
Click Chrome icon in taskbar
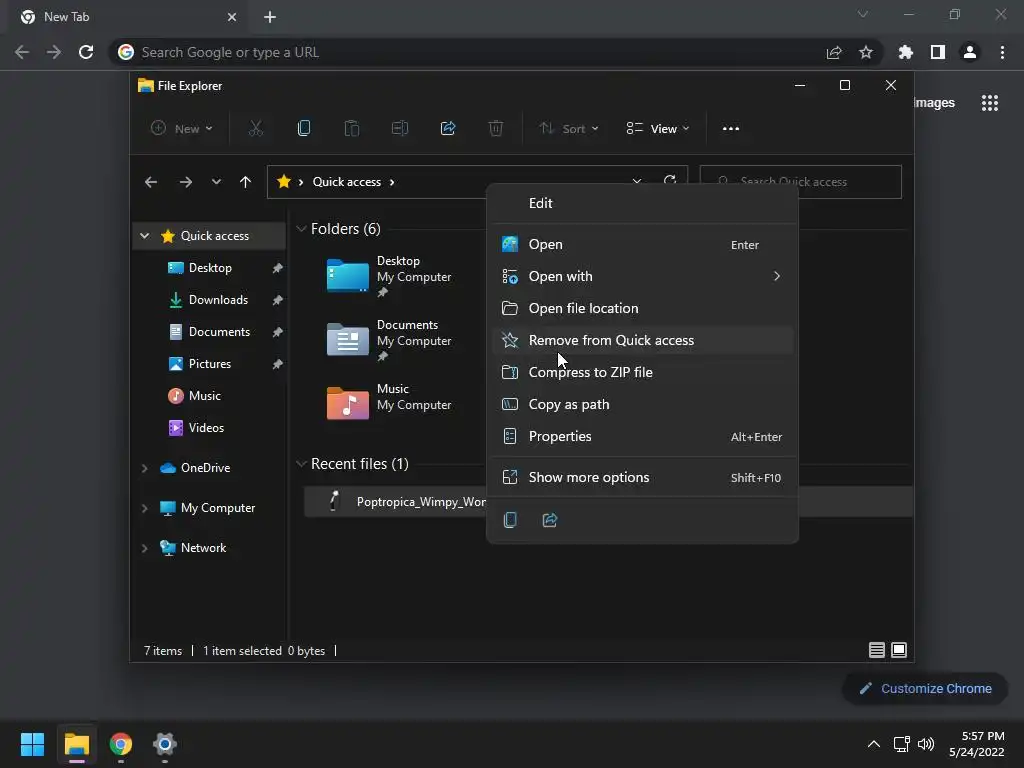(x=121, y=744)
